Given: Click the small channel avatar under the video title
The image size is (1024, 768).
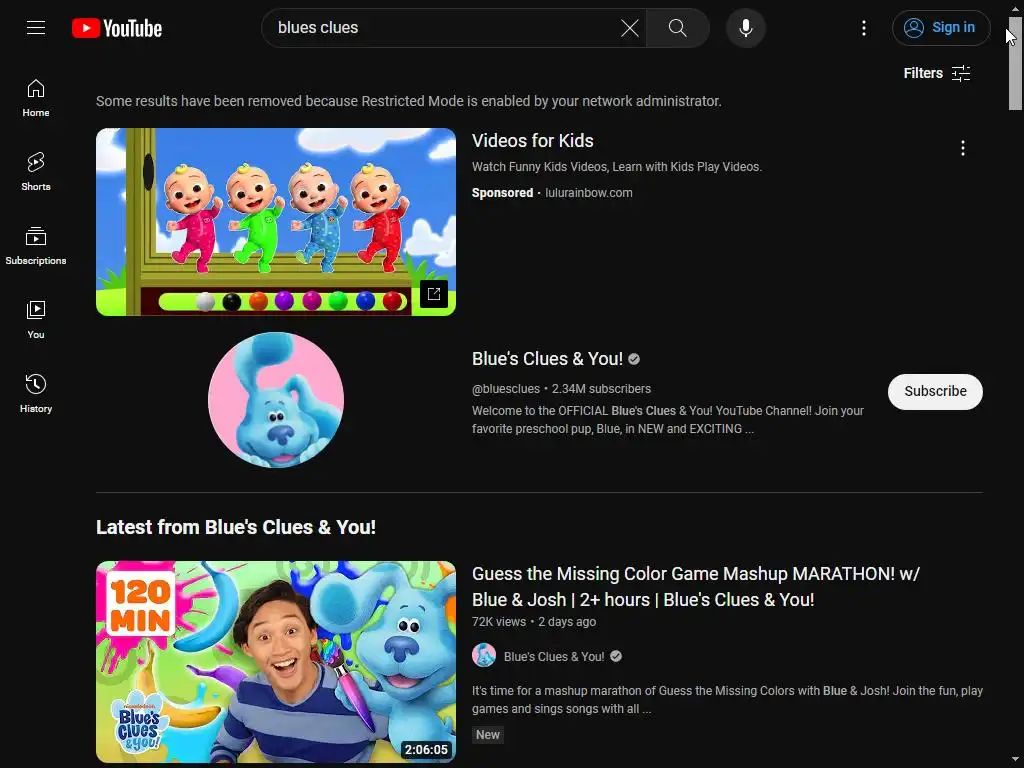Looking at the screenshot, I should 484,656.
